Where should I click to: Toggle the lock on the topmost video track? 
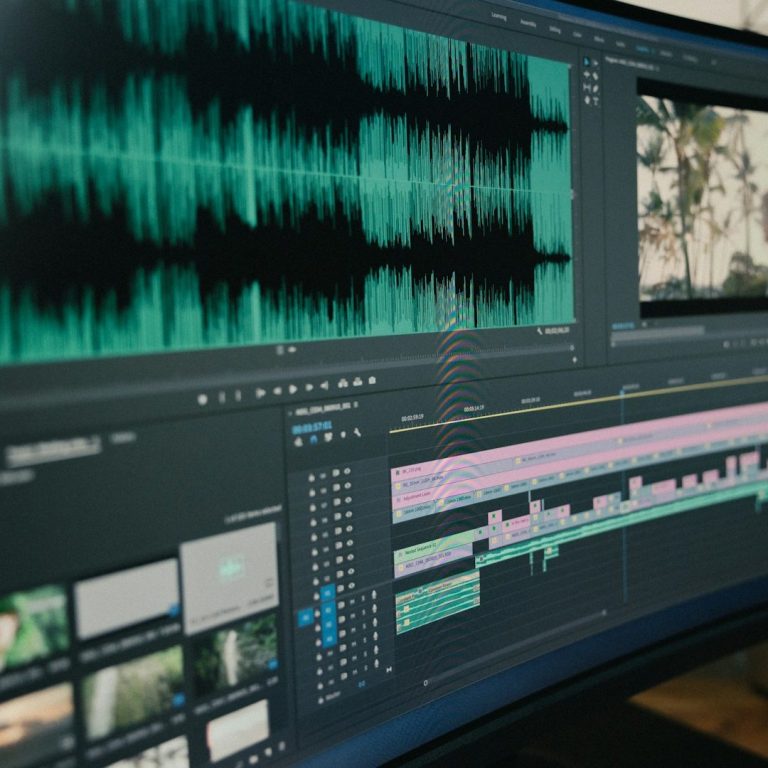click(x=311, y=477)
